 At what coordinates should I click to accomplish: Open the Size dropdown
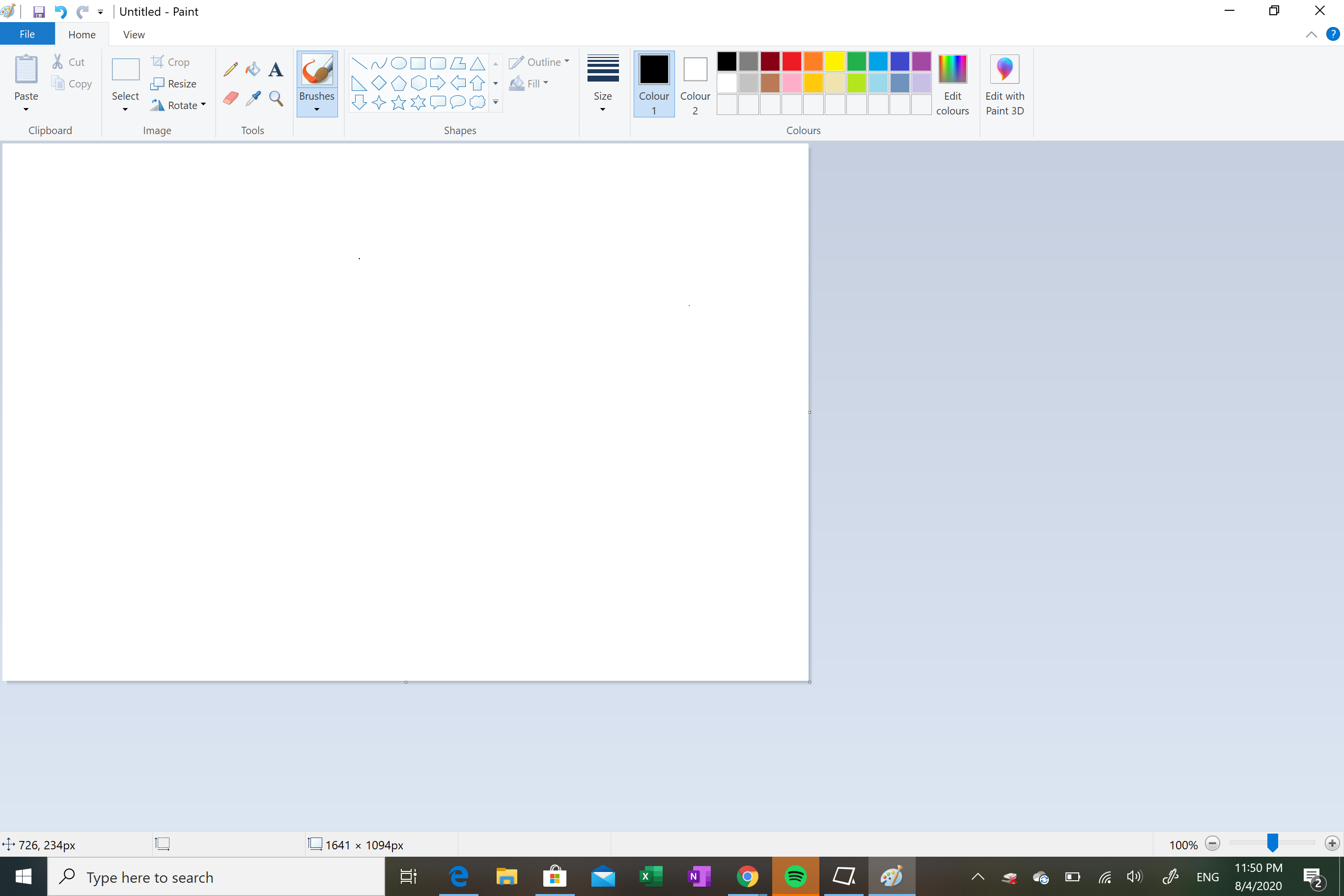tap(603, 84)
